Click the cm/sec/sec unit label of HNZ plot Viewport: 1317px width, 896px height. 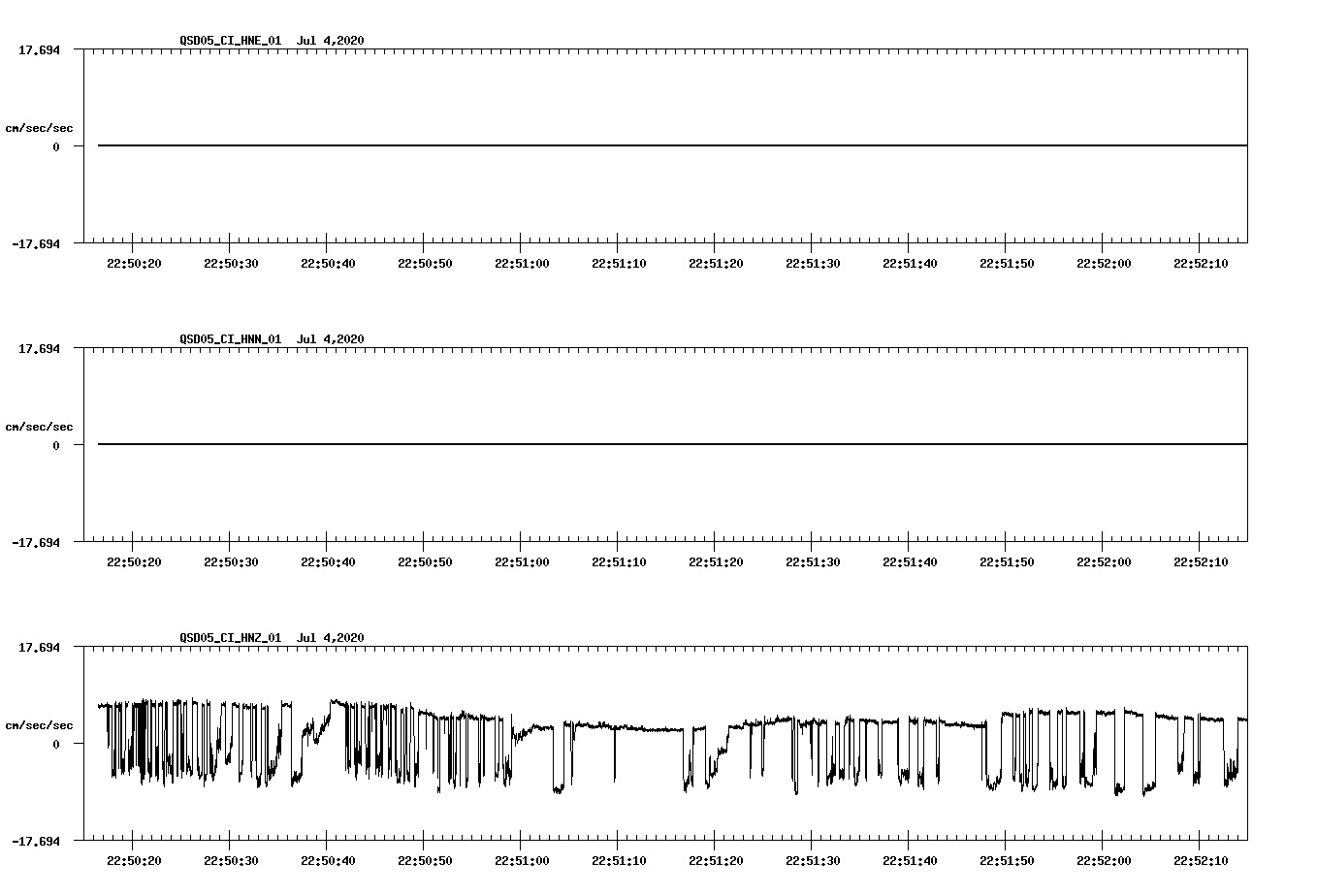point(39,725)
